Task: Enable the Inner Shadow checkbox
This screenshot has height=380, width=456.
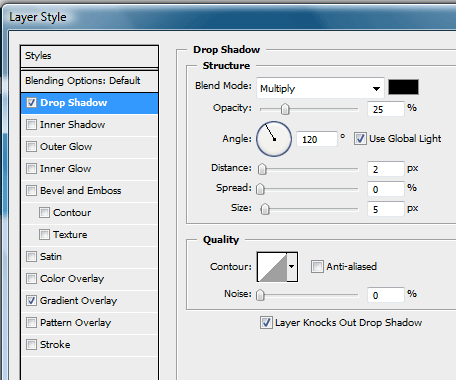Action: [x=31, y=125]
